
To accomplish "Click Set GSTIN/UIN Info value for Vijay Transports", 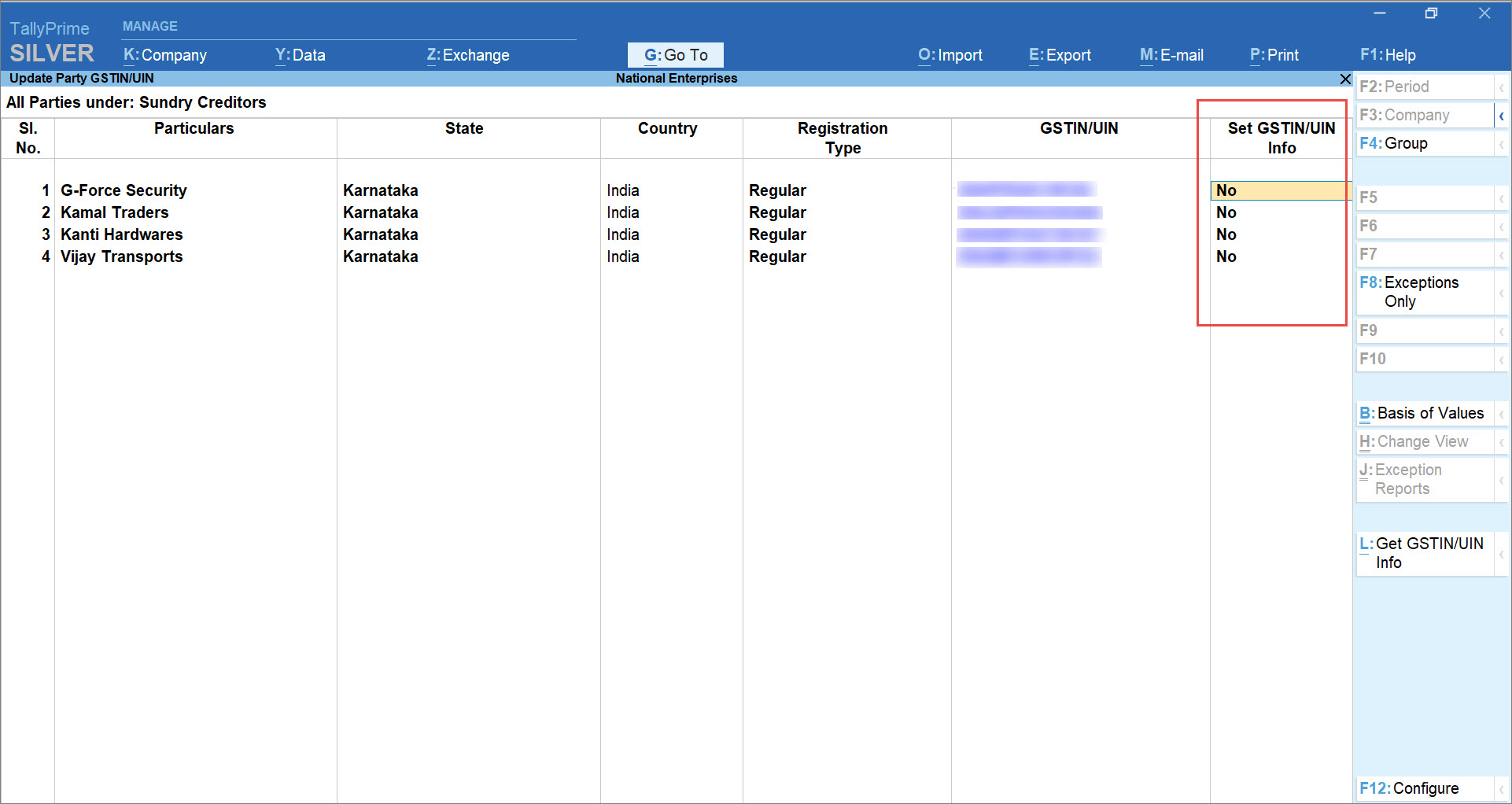I will [x=1226, y=256].
